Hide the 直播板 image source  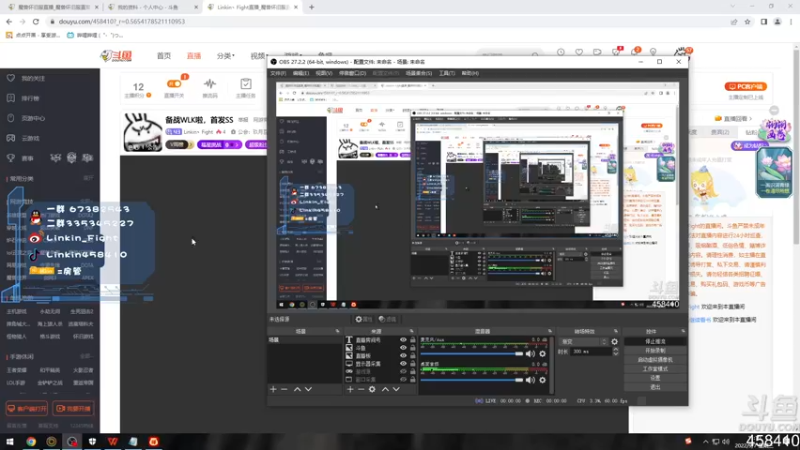point(403,356)
